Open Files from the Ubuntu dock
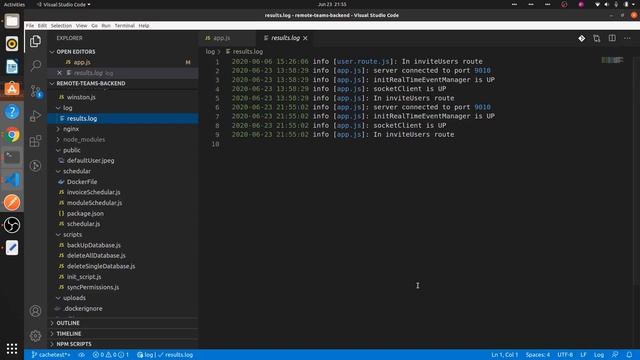640x360 pixels. pos(12,21)
